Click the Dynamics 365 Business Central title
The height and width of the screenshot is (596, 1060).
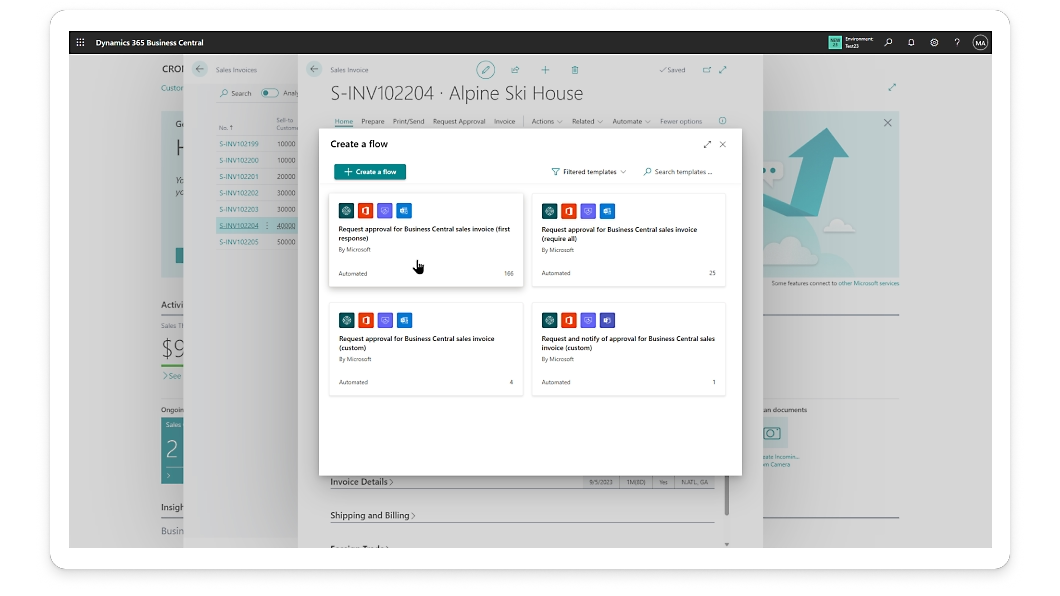coord(149,43)
